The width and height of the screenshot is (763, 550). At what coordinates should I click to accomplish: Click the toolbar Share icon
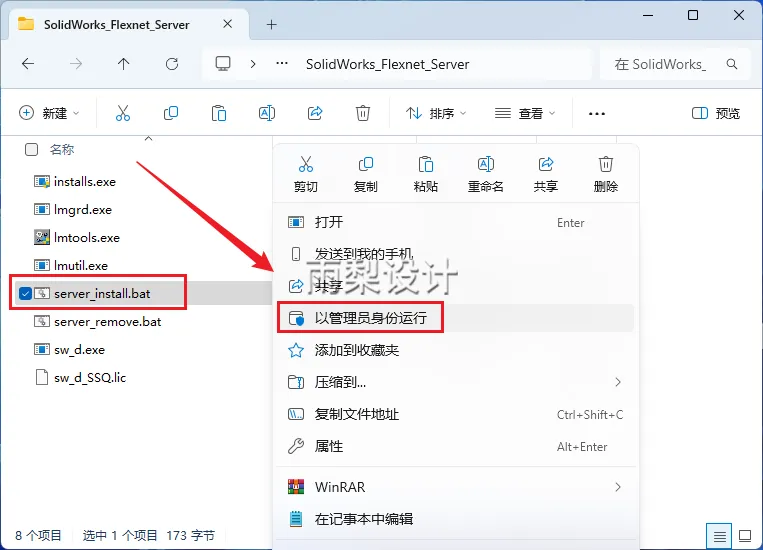(x=315, y=113)
